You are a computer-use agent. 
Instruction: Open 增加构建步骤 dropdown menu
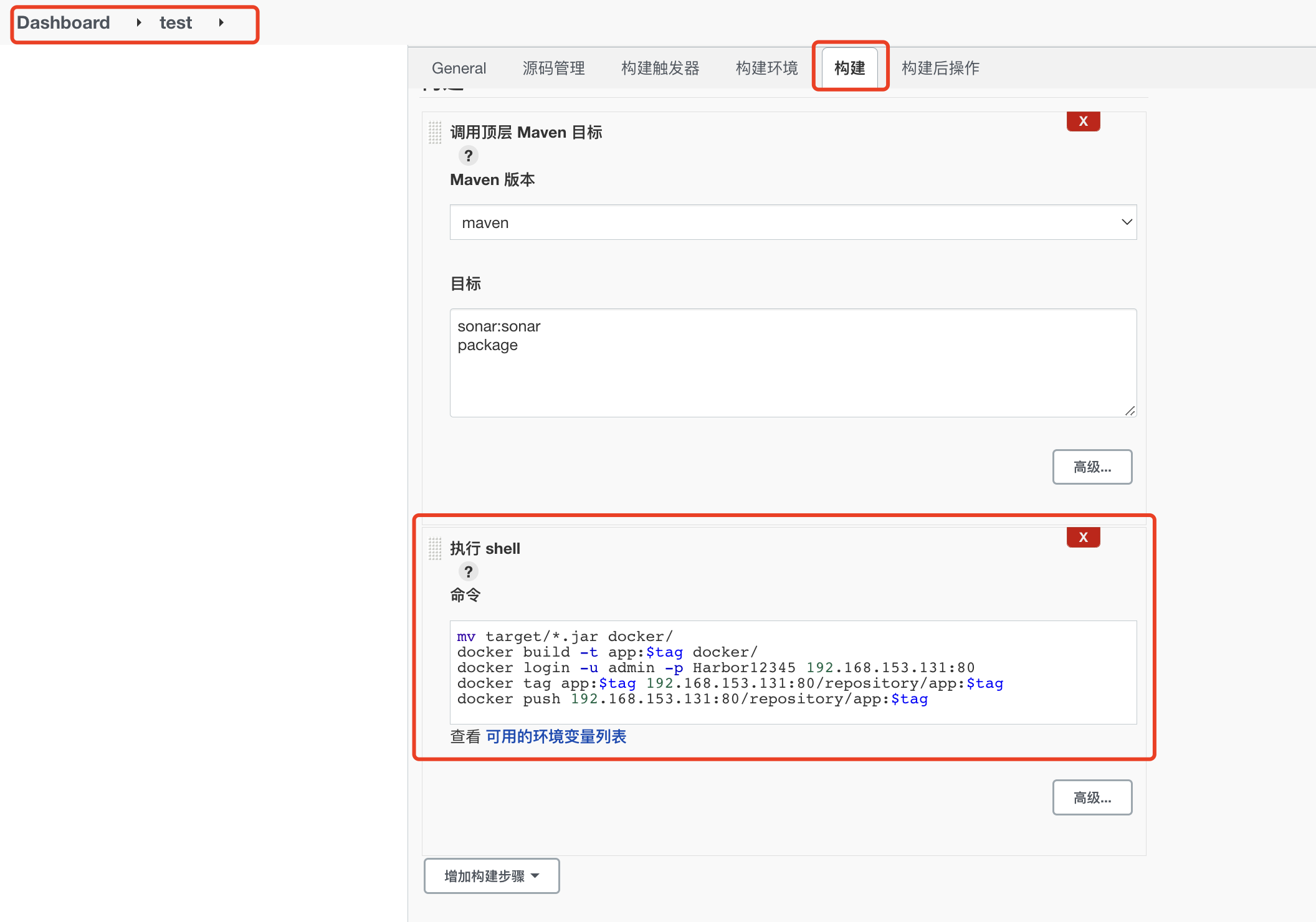491,876
